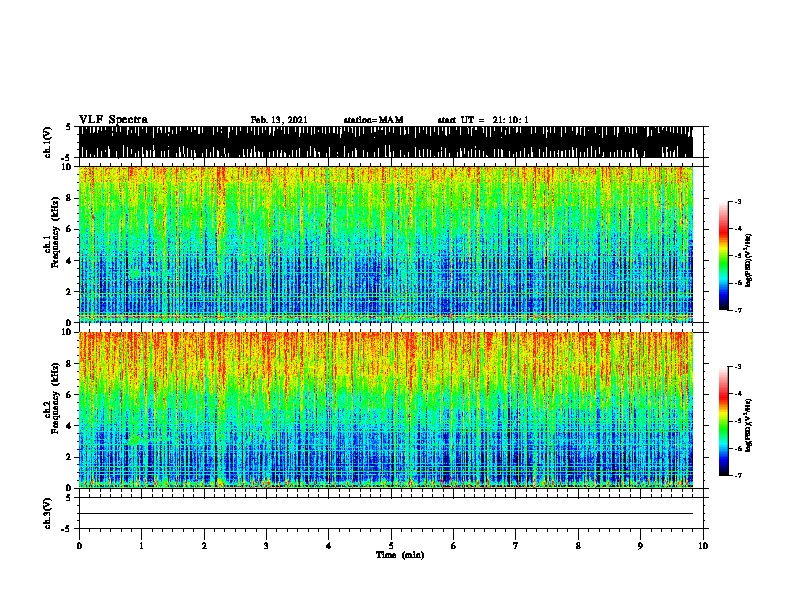The width and height of the screenshot is (792, 612).
Task: Click time axis tick label '5'
Action: click(391, 545)
